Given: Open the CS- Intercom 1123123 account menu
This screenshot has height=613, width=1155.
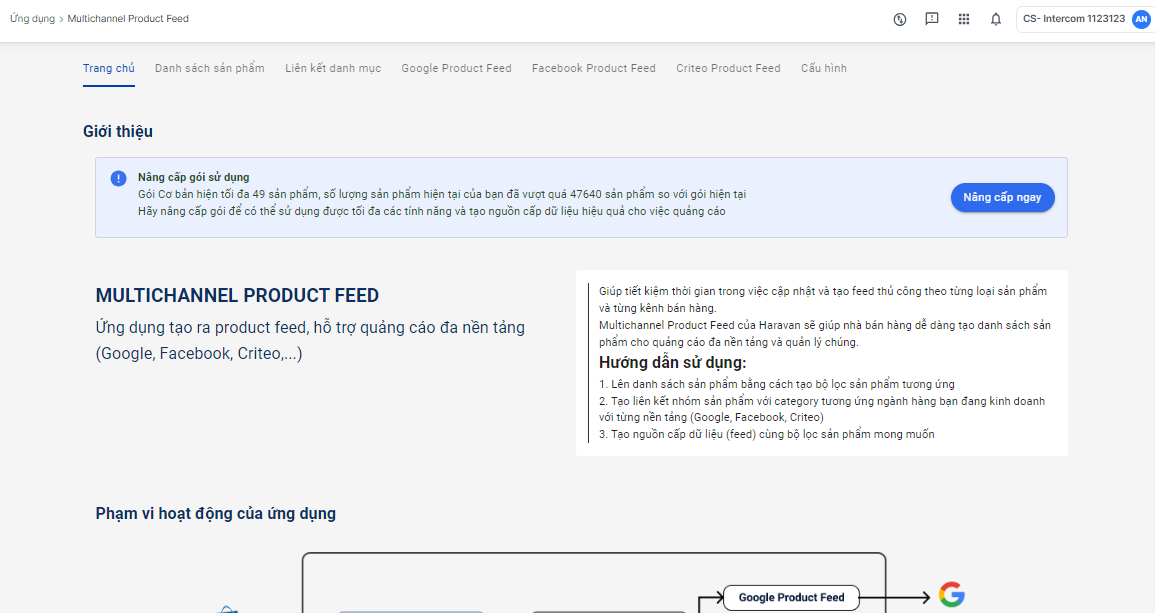Looking at the screenshot, I should (x=1084, y=19).
